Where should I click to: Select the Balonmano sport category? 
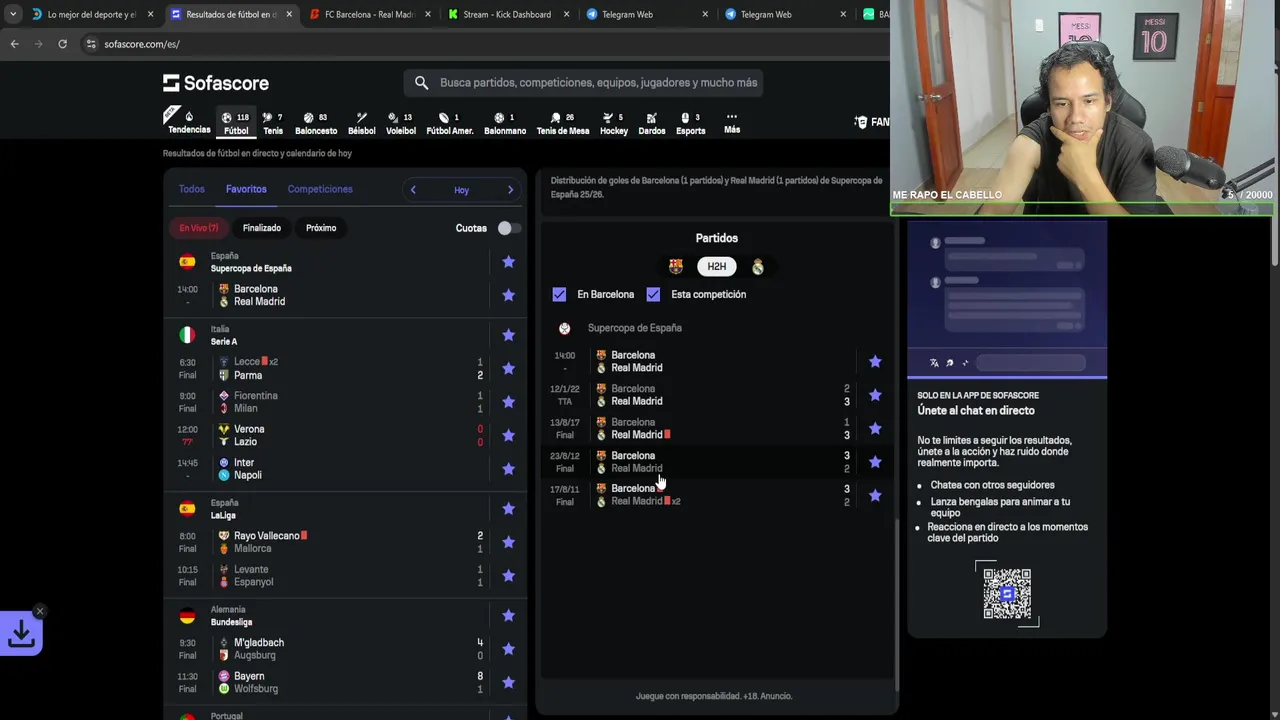click(x=505, y=123)
